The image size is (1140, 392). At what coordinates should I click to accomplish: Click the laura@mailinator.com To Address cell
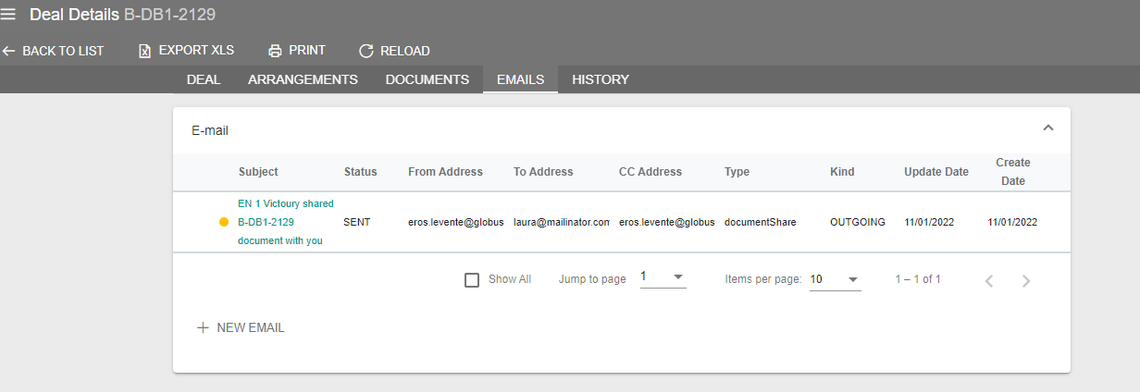pyautogui.click(x=561, y=222)
